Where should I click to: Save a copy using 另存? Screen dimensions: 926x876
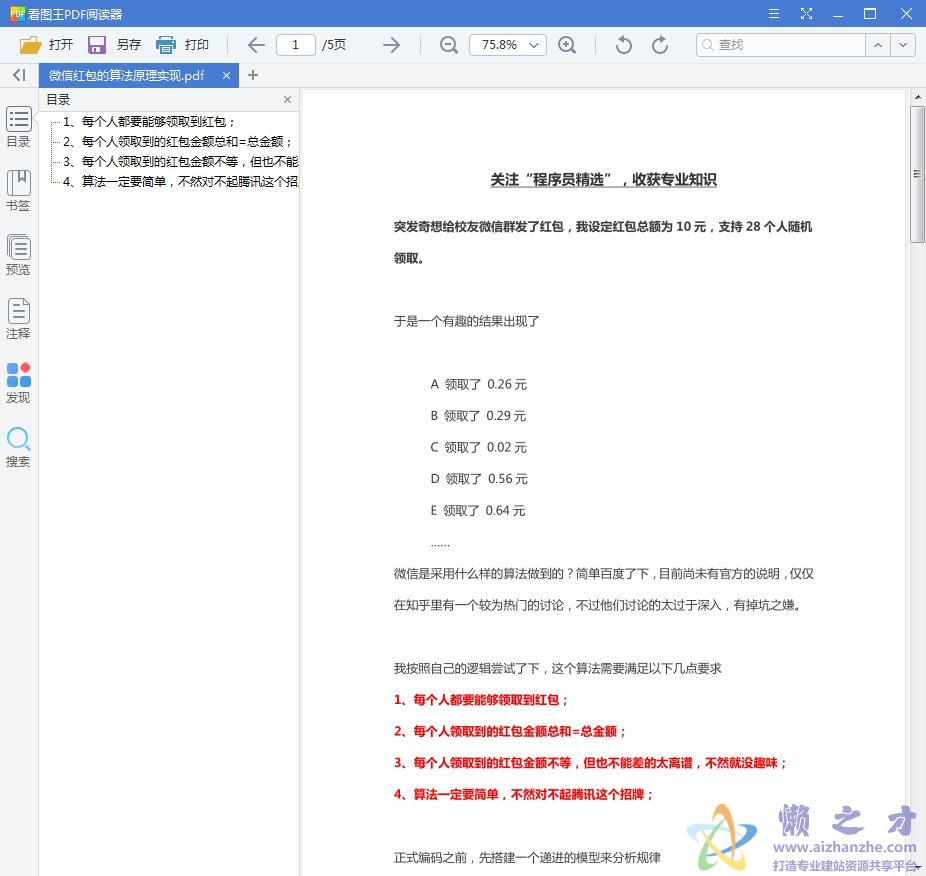pyautogui.click(x=115, y=45)
